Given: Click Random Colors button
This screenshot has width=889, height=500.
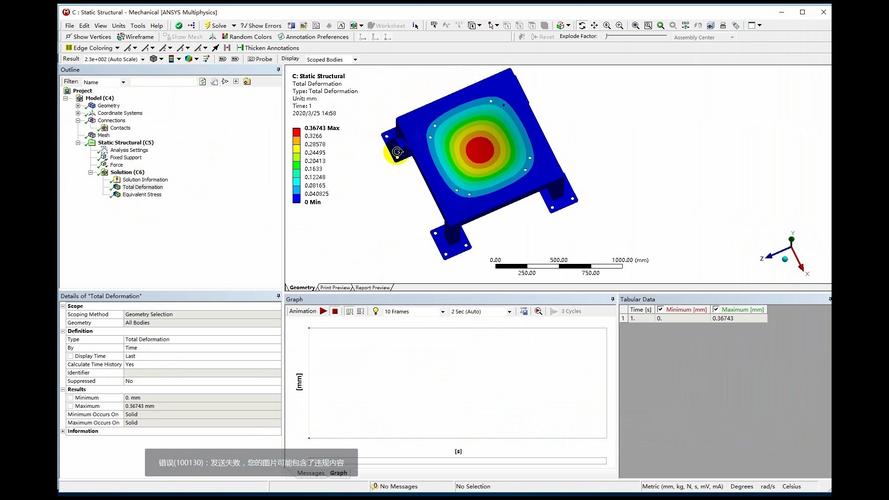Looking at the screenshot, I should 247,37.
